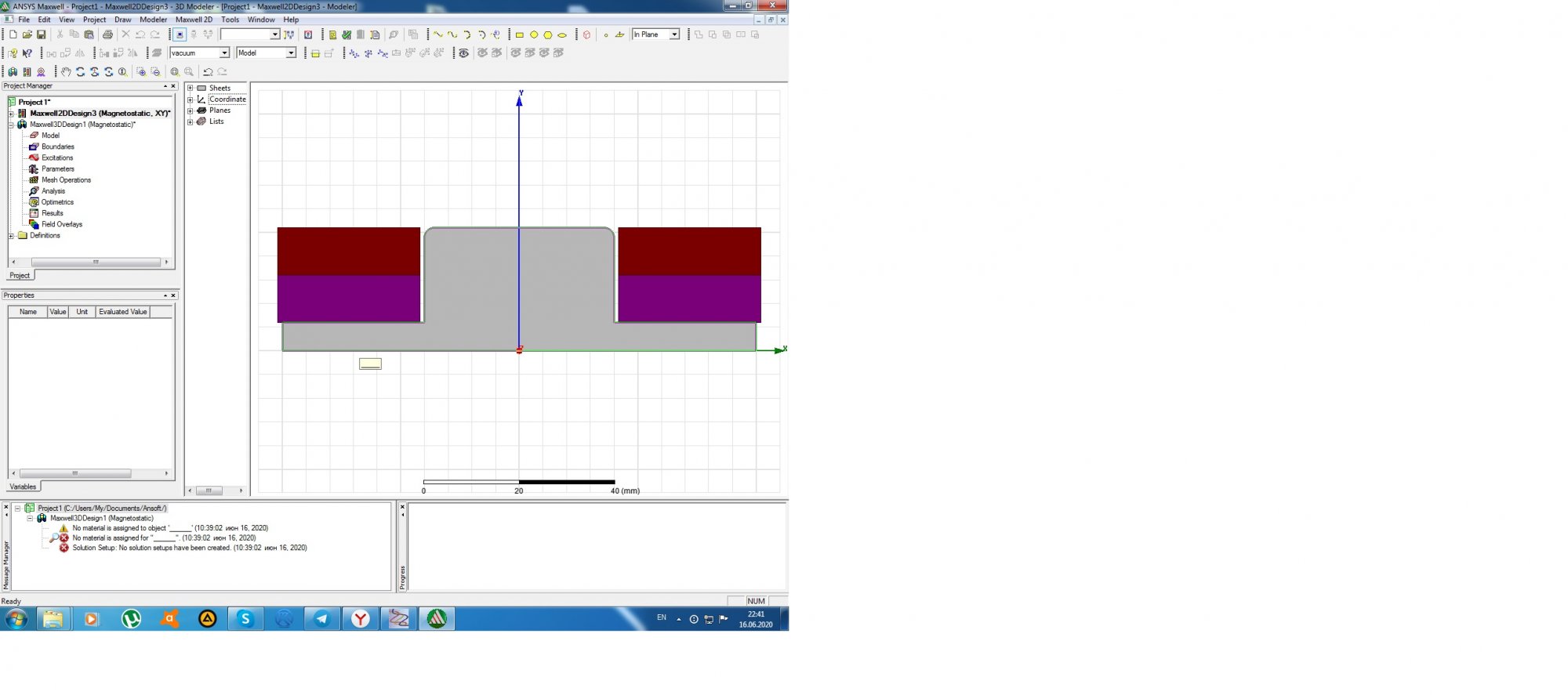
Task: Click the Windows Start button
Action: pos(16,619)
